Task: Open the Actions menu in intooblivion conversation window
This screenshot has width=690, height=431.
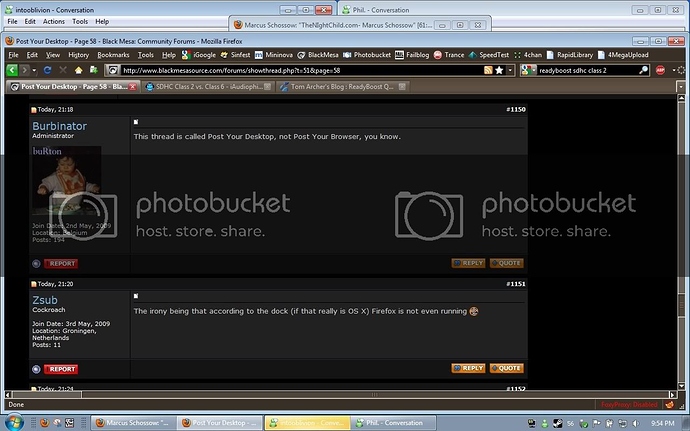Action: click(x=54, y=22)
